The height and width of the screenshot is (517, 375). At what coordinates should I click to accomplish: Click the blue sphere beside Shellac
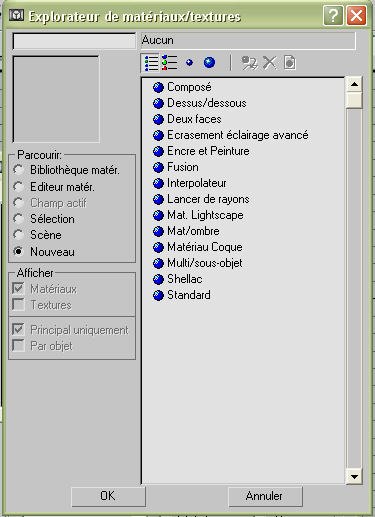click(158, 279)
